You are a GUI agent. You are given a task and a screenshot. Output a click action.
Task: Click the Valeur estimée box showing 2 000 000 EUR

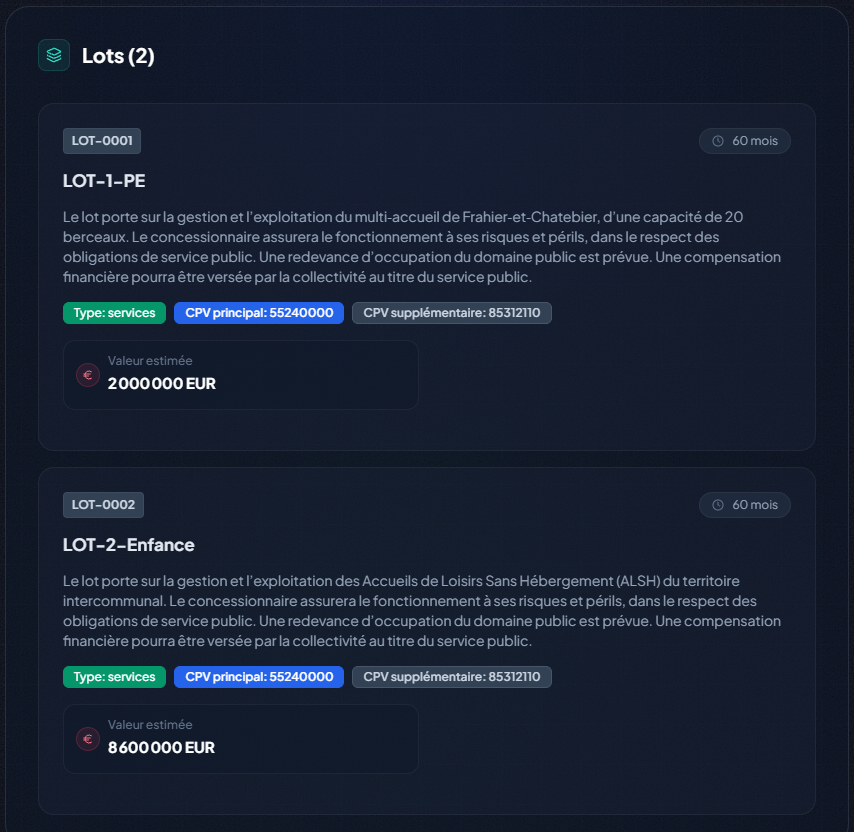point(240,375)
